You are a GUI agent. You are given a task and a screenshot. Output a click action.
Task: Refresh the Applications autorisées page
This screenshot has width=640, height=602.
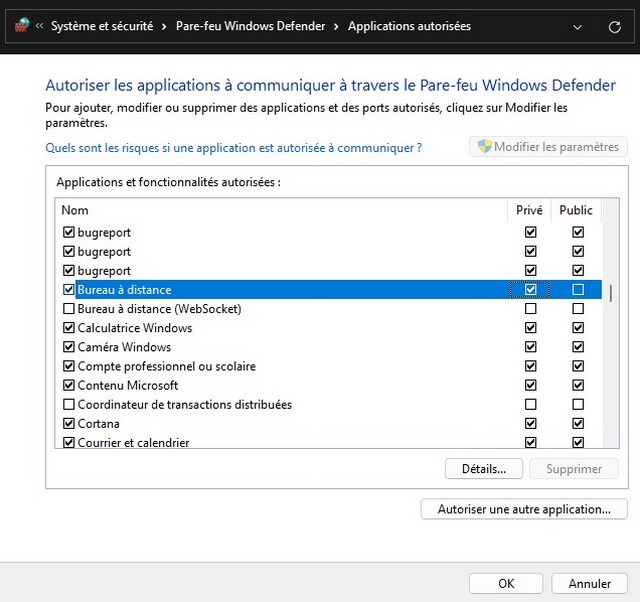pos(614,27)
